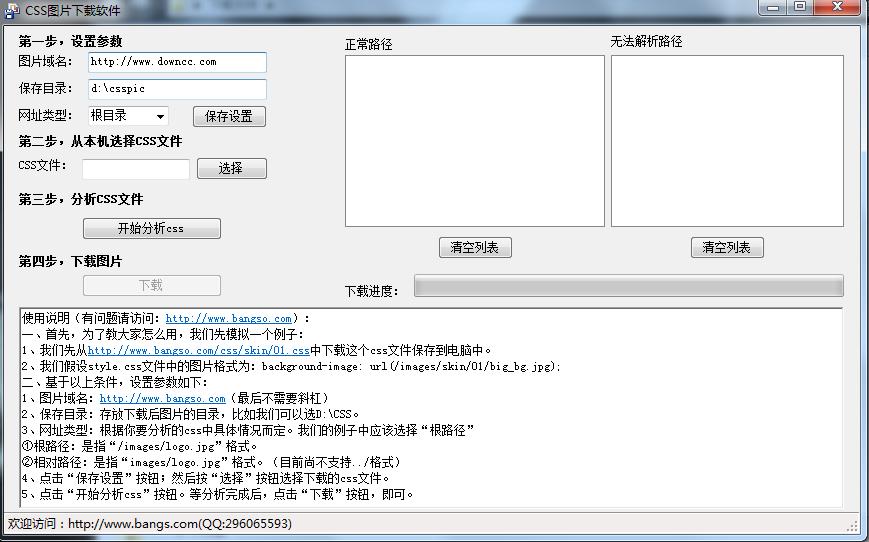Focus the 图片域名 domain input field

pyautogui.click(x=177, y=62)
